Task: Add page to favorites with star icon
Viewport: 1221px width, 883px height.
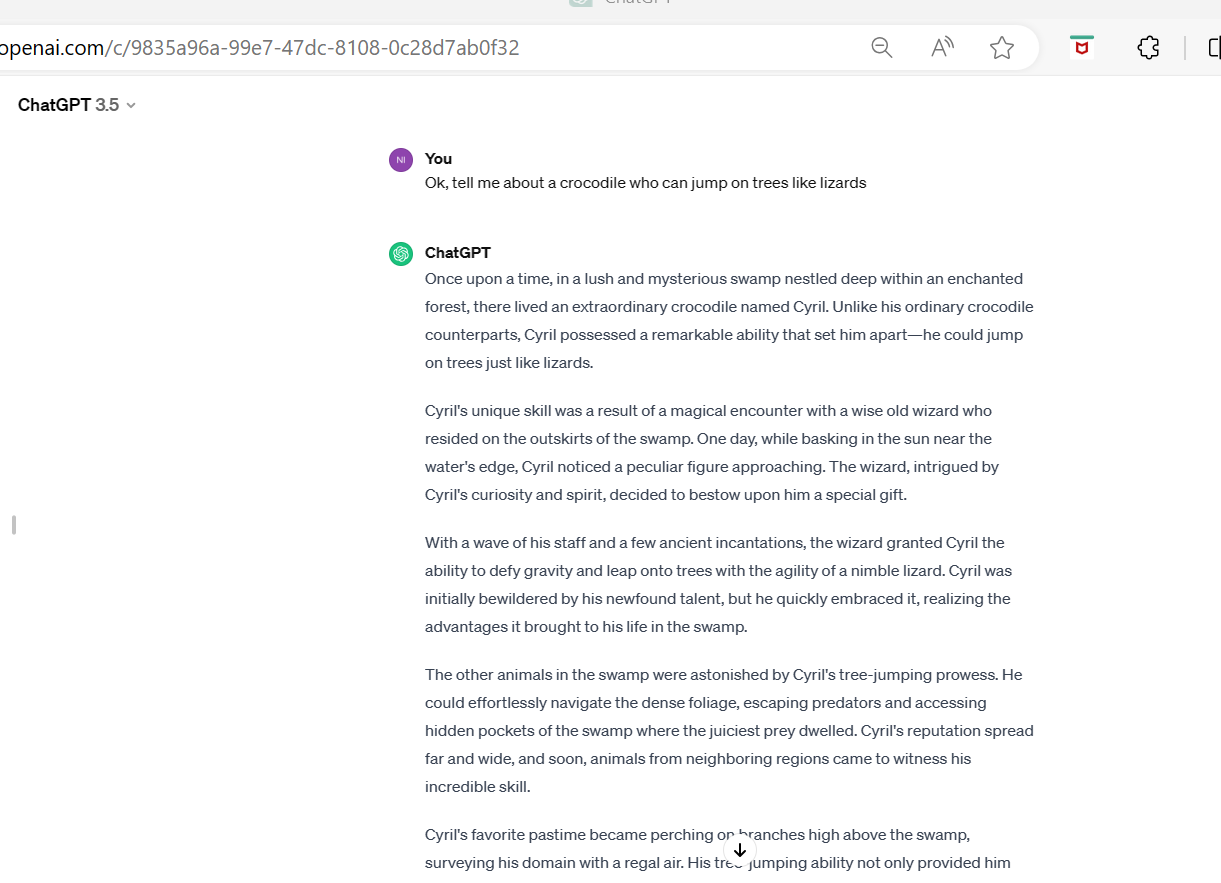Action: tap(1002, 48)
